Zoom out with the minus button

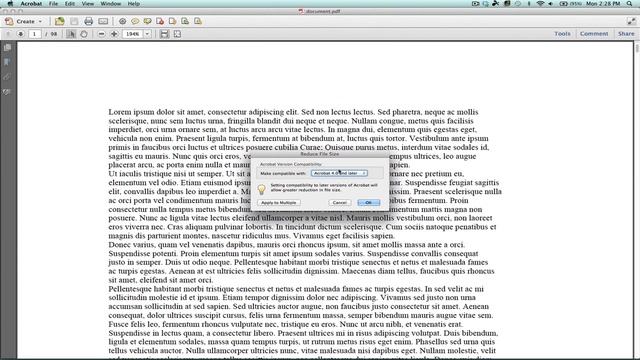coord(102,34)
